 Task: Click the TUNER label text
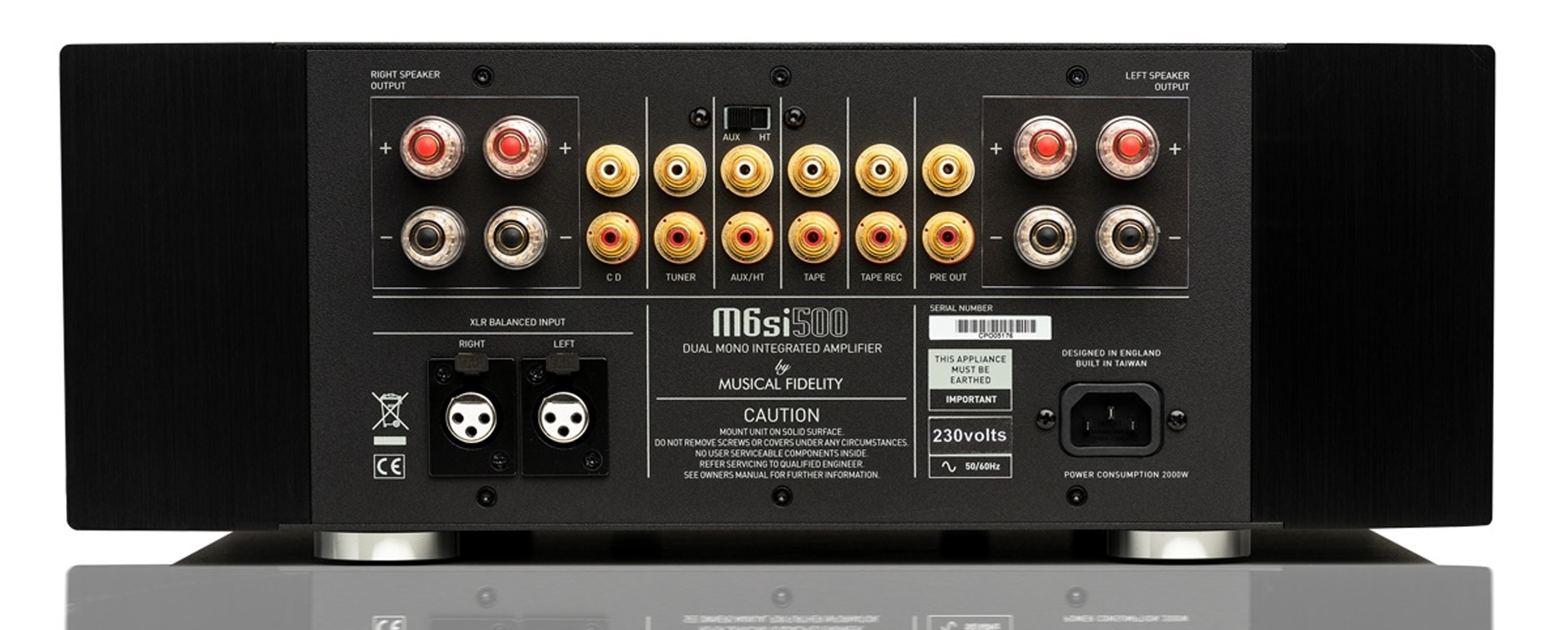pos(680,277)
